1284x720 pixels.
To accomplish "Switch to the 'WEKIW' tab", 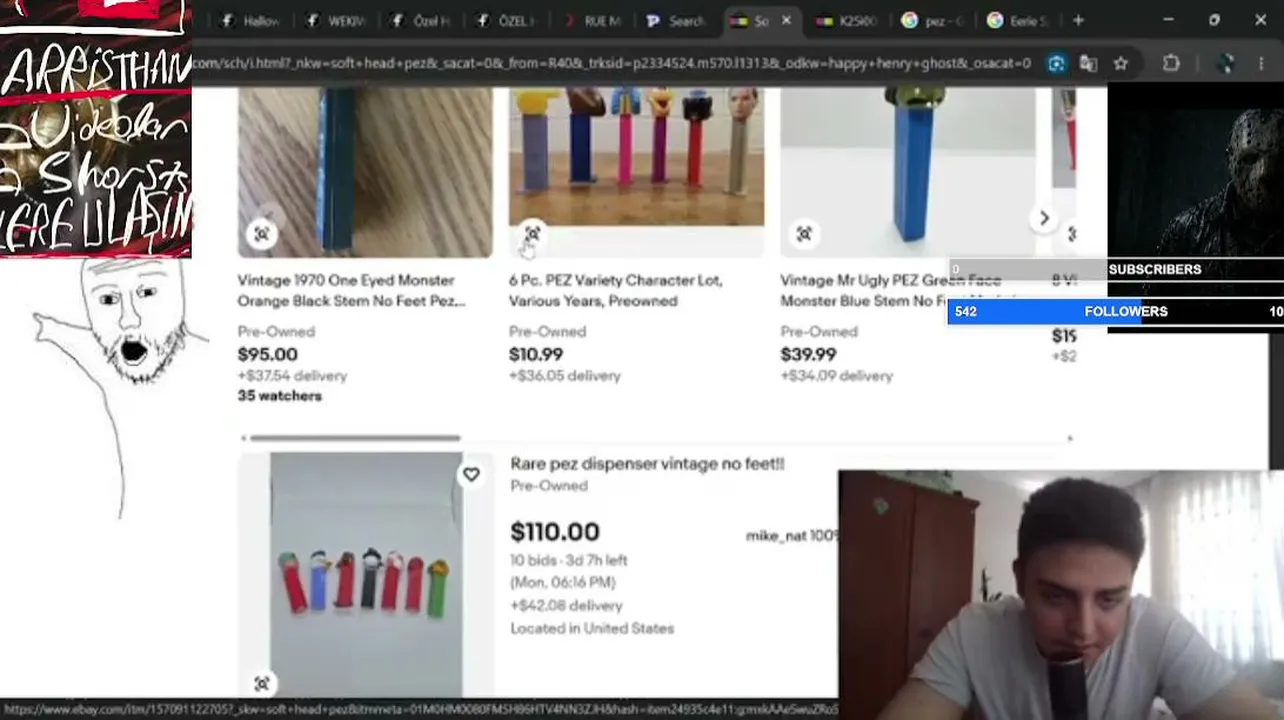I will (336, 21).
